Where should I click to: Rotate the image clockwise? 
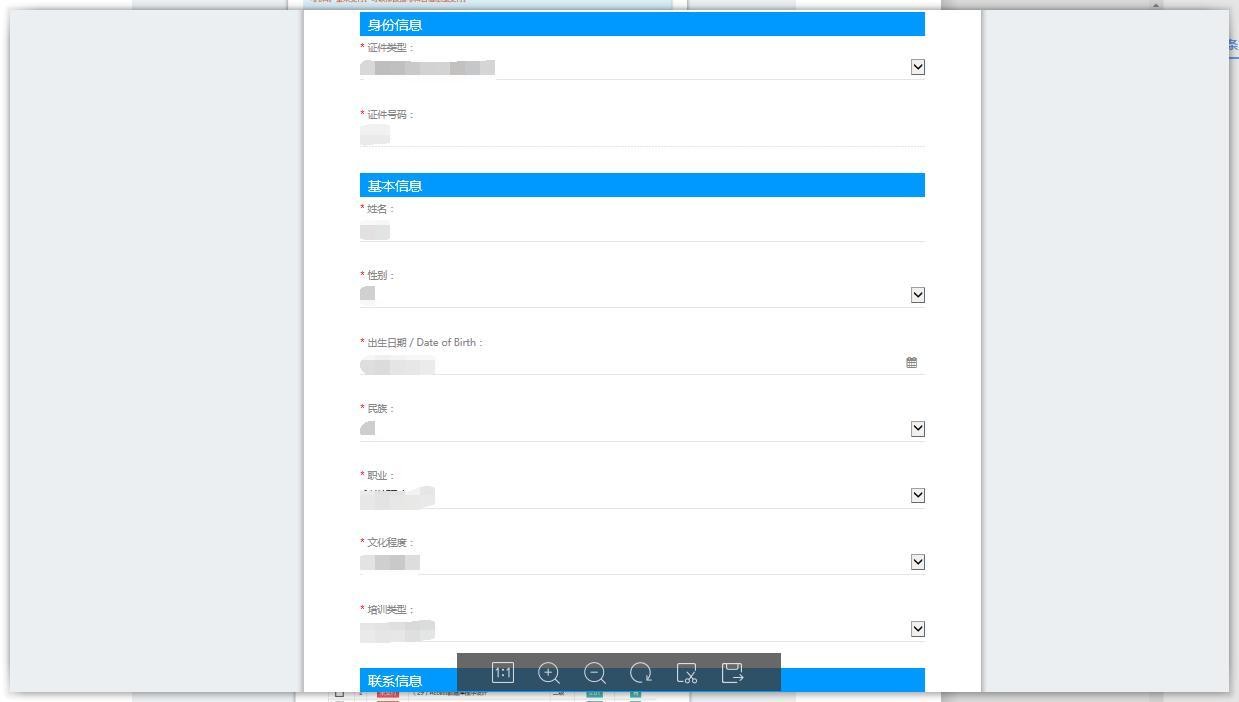641,673
